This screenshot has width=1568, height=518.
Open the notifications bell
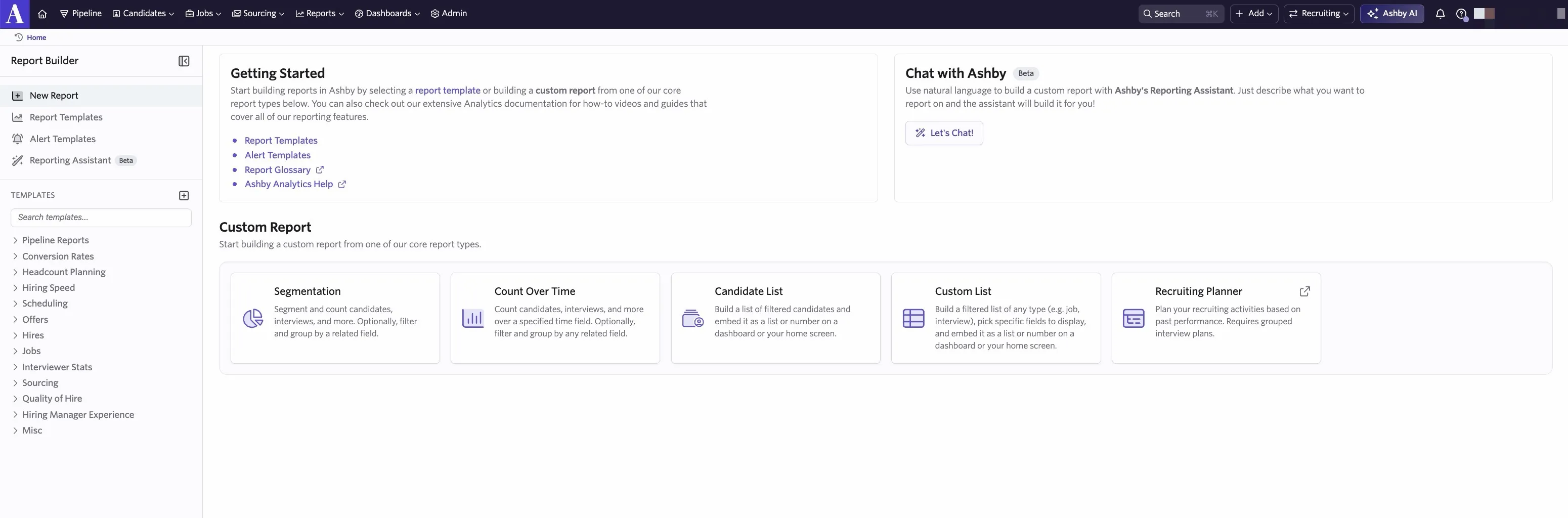(1440, 13)
